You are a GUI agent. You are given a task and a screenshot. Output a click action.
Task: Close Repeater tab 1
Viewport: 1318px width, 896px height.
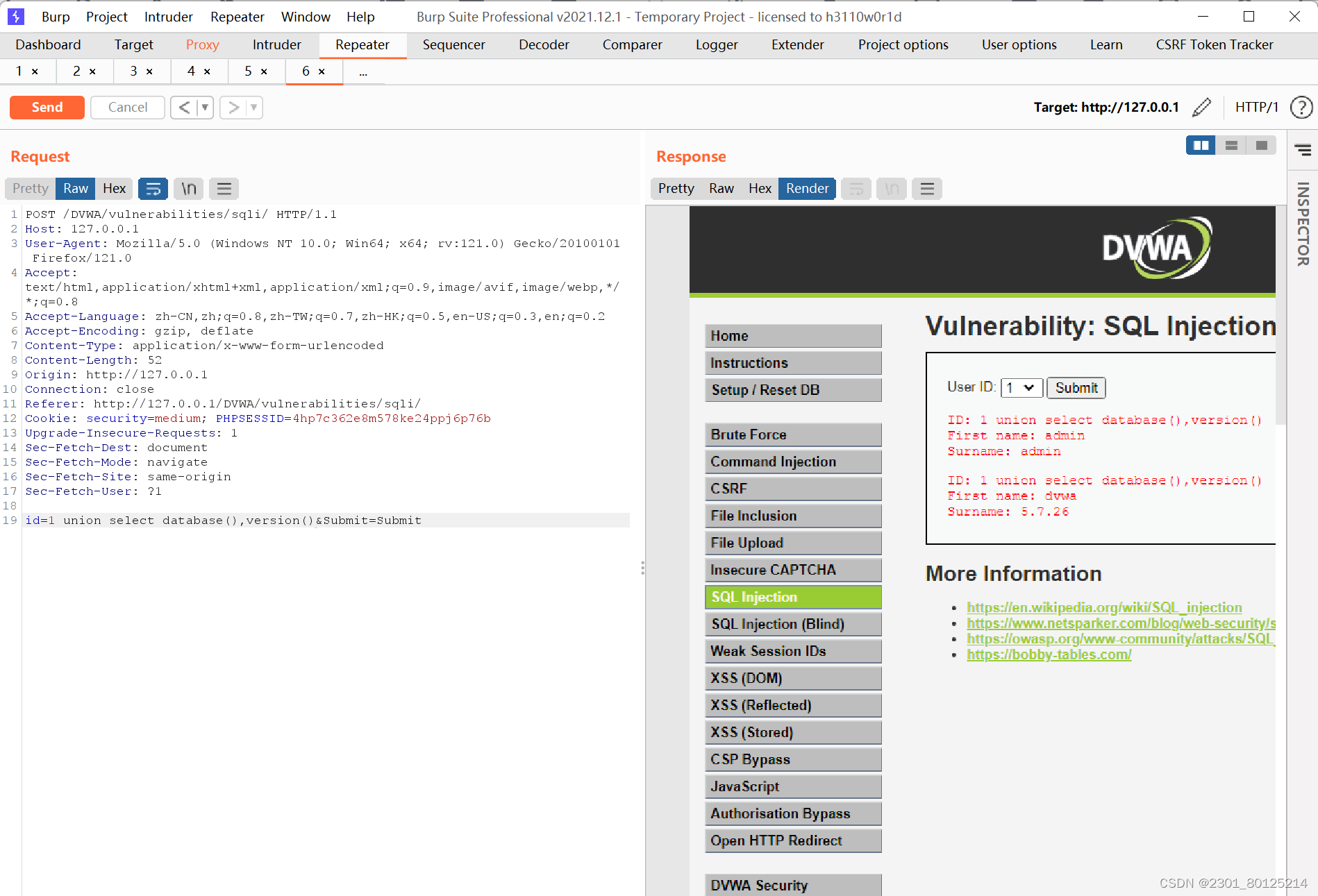pyautogui.click(x=35, y=71)
